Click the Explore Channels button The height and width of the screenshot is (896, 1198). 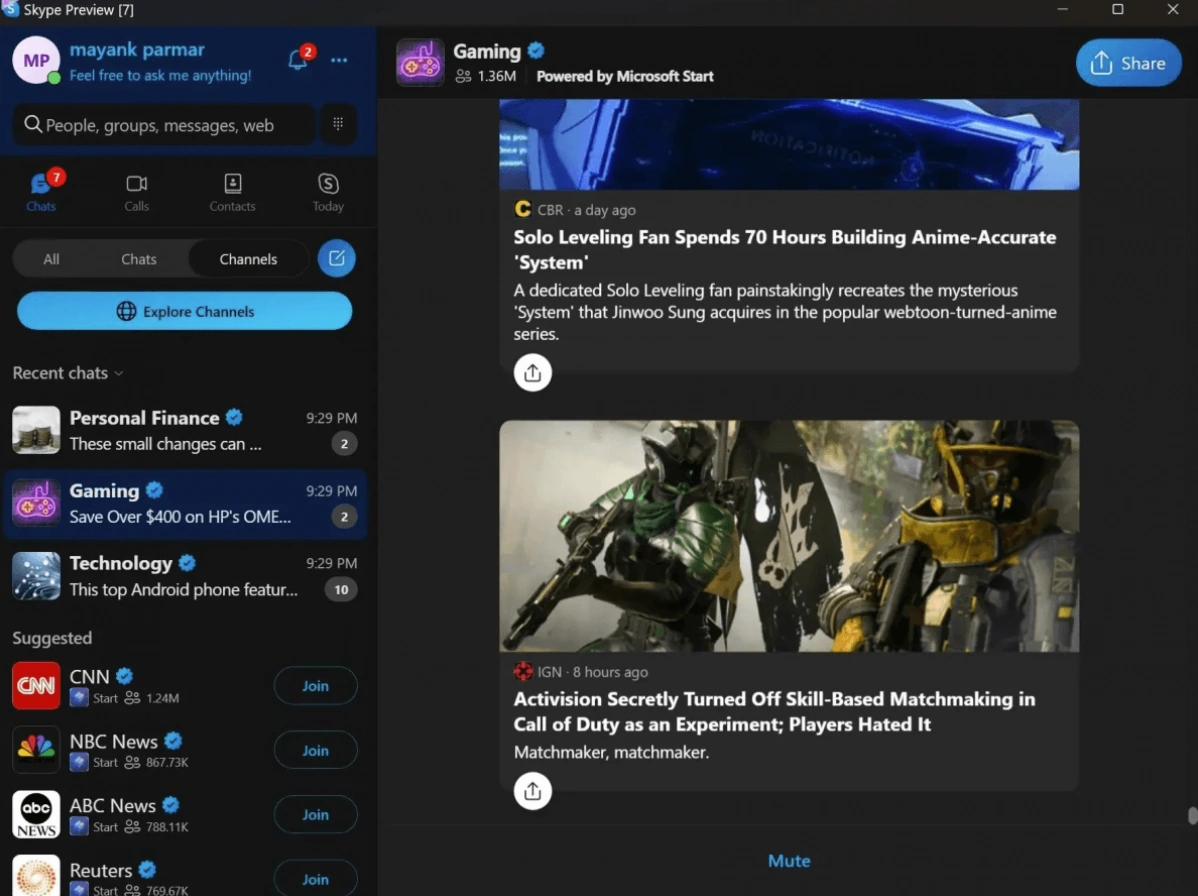(x=185, y=311)
